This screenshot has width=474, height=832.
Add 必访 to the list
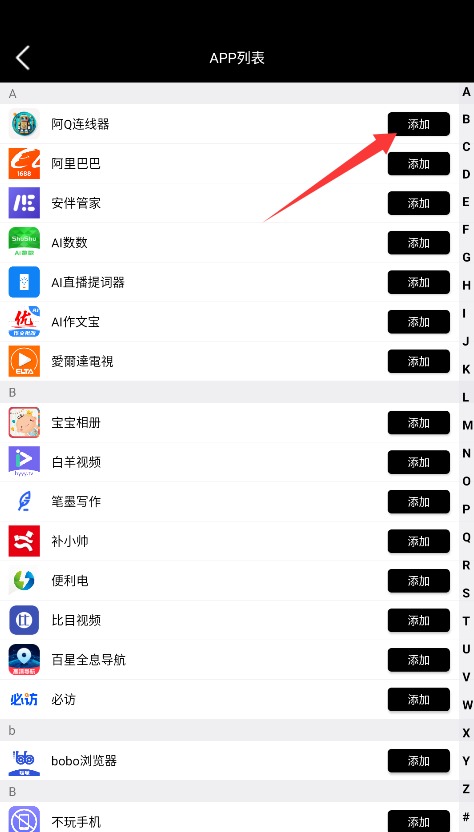pos(419,700)
